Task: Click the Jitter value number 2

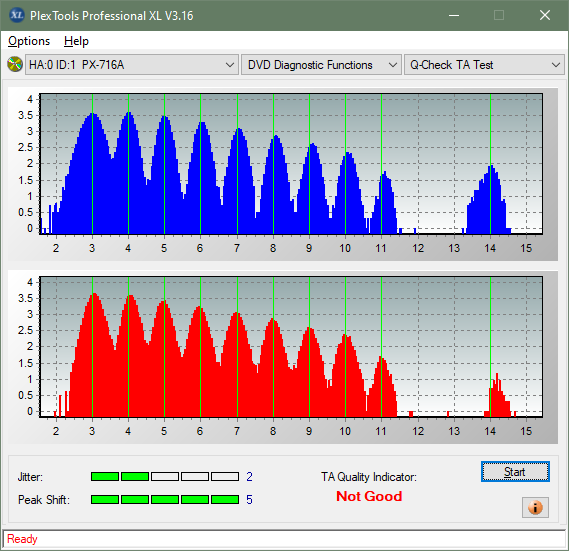Action: 249,476
